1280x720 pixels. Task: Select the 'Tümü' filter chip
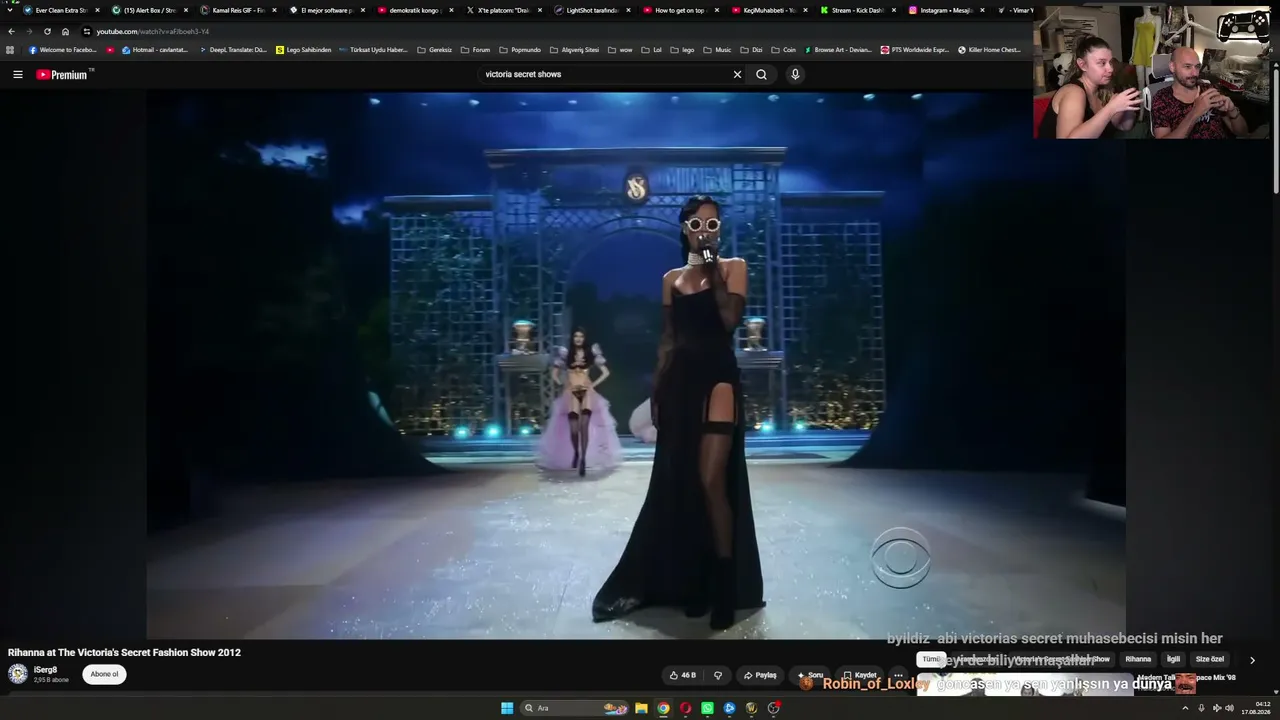(x=931, y=659)
